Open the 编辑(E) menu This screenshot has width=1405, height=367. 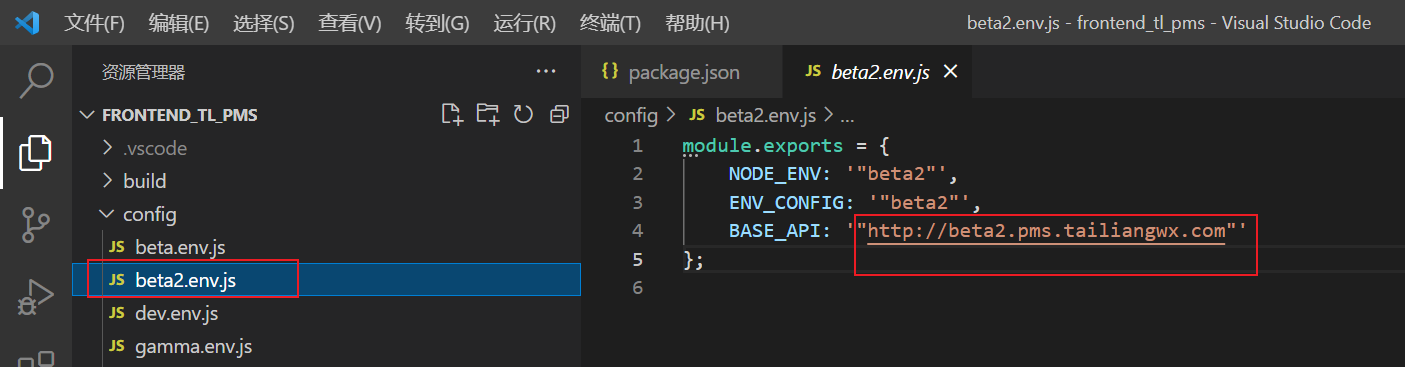tap(179, 23)
